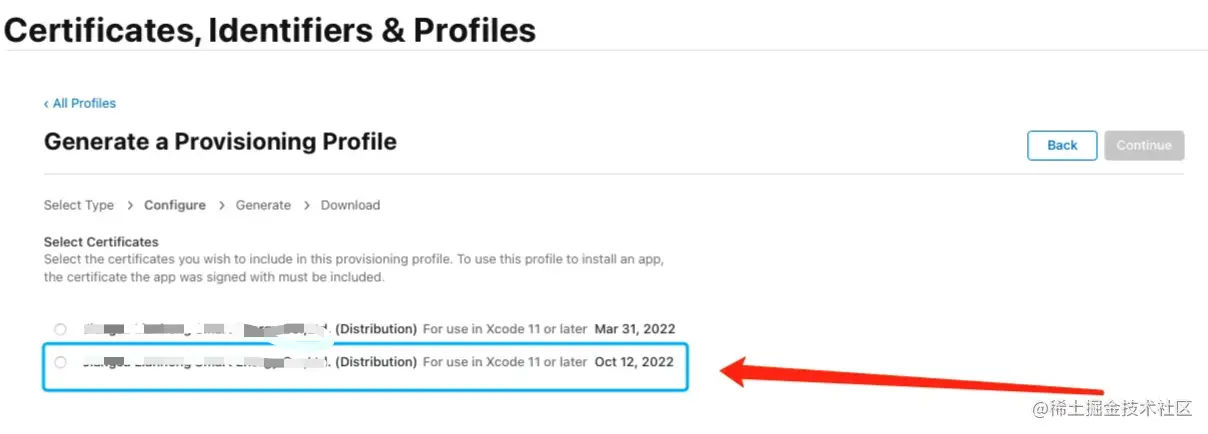Image resolution: width=1208 pixels, height=434 pixels.
Task: Select the certificate radio expiring Mar 31, 2022
Action: click(x=61, y=329)
